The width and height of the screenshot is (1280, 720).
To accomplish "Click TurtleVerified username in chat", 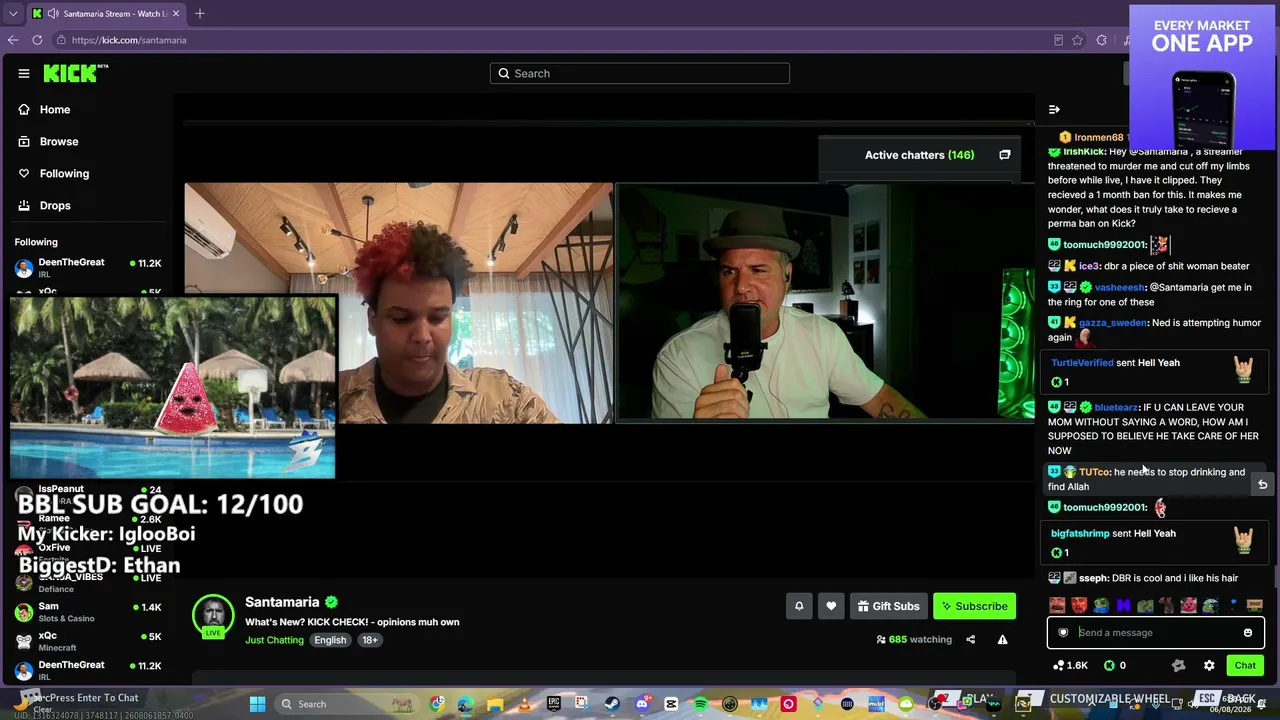I will (1082, 363).
